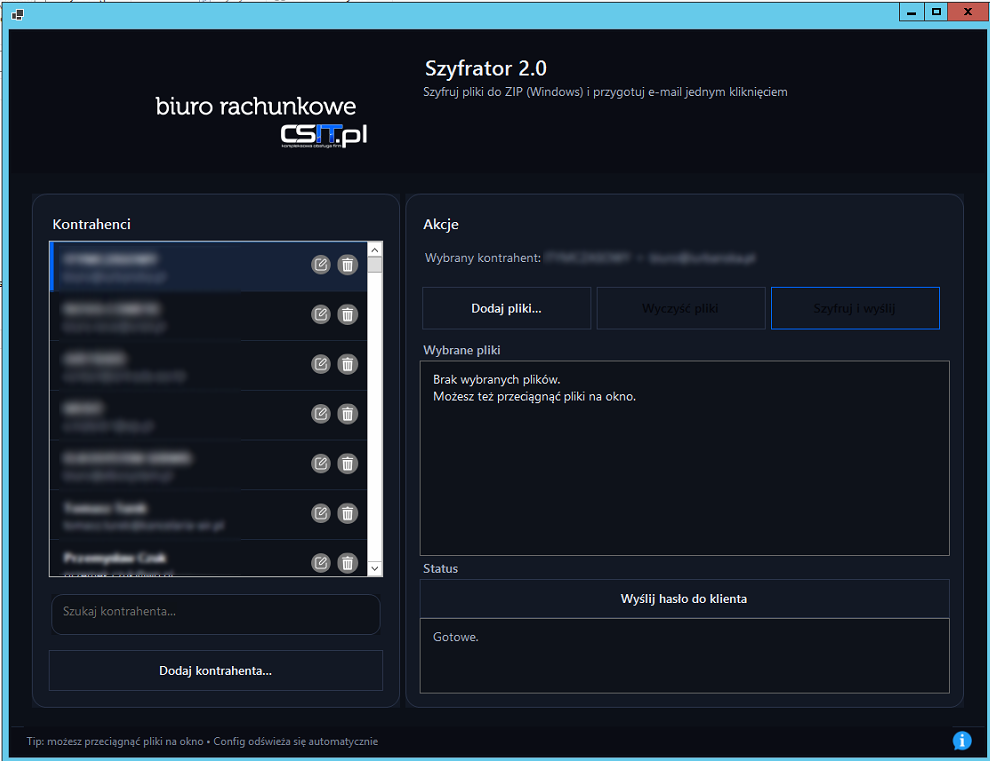Click the pencil icon on the fifth contractor row
The image size is (990, 761).
[321, 464]
